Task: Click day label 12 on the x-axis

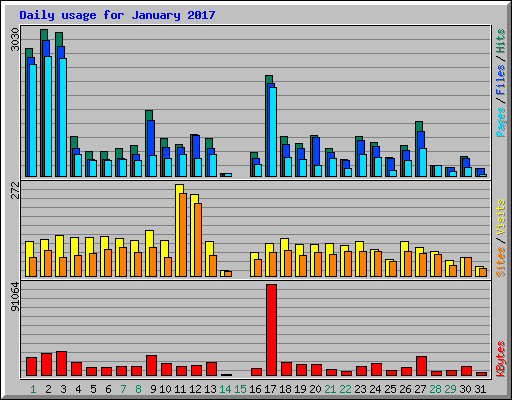Action: pos(195,389)
